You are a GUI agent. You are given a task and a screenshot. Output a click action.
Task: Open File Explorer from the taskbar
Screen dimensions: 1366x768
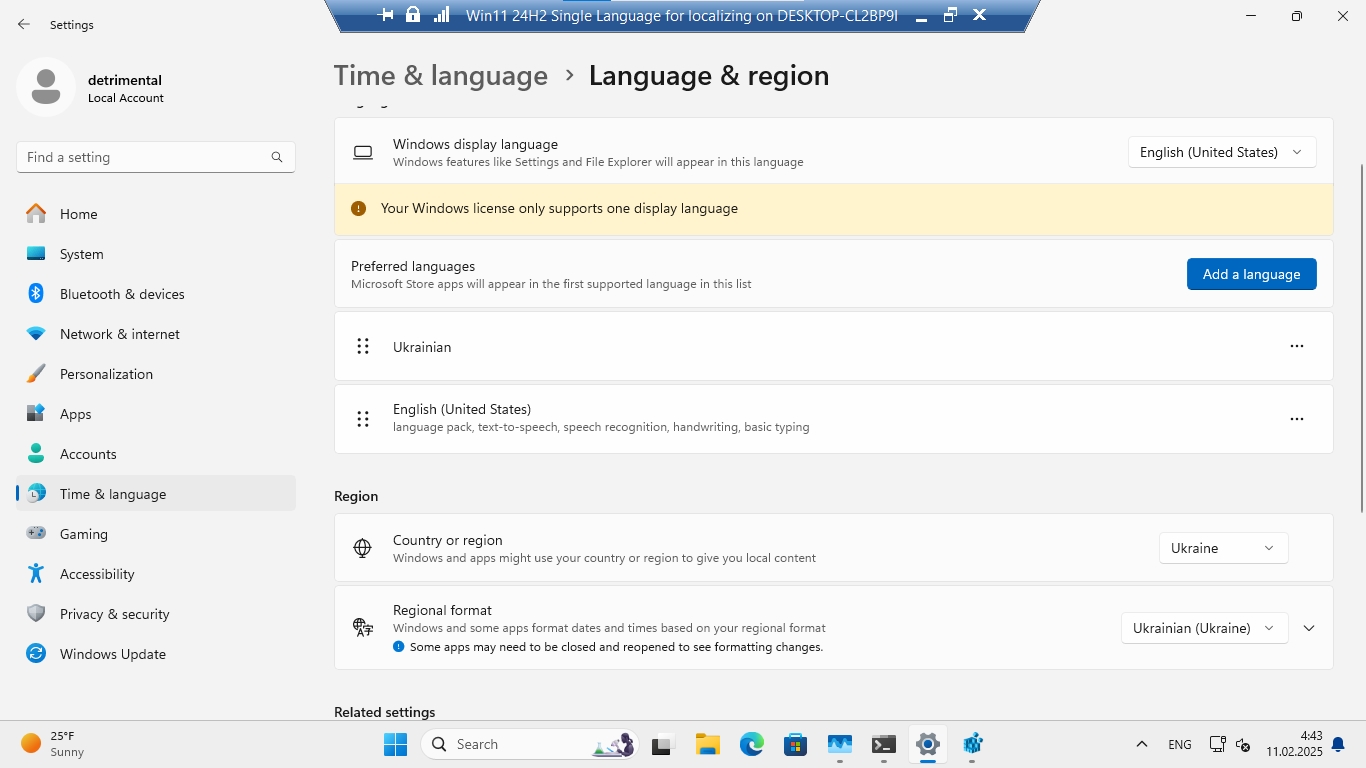pos(708,744)
